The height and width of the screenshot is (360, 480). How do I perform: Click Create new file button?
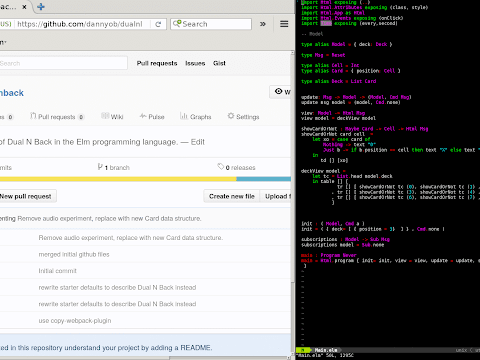coord(232,196)
